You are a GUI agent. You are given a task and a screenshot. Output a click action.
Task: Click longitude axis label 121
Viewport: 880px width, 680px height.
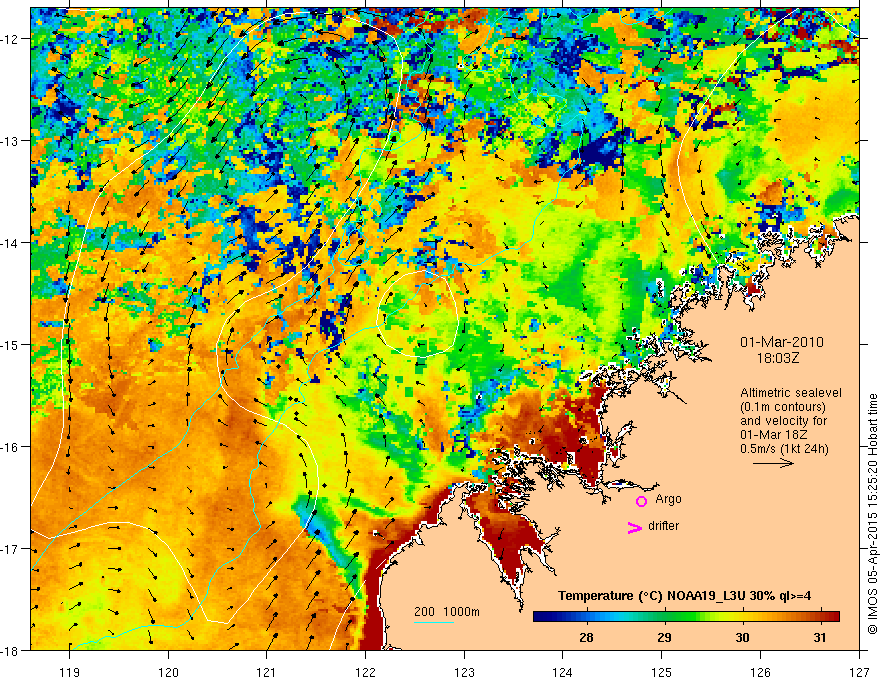point(267,672)
